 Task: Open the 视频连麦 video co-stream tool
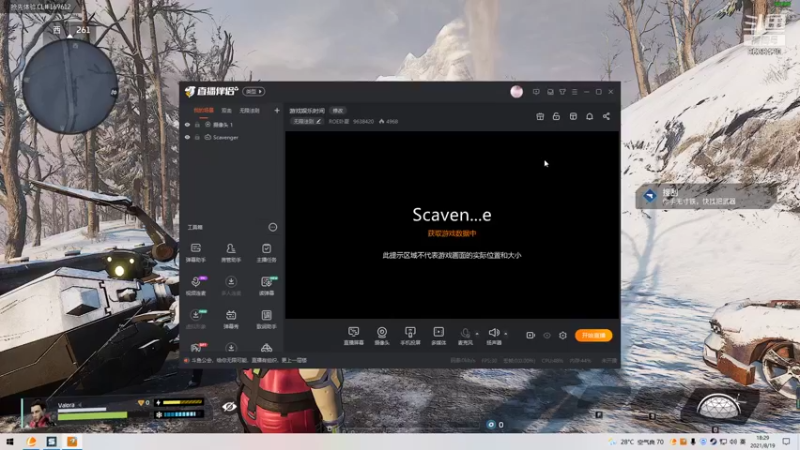195,286
